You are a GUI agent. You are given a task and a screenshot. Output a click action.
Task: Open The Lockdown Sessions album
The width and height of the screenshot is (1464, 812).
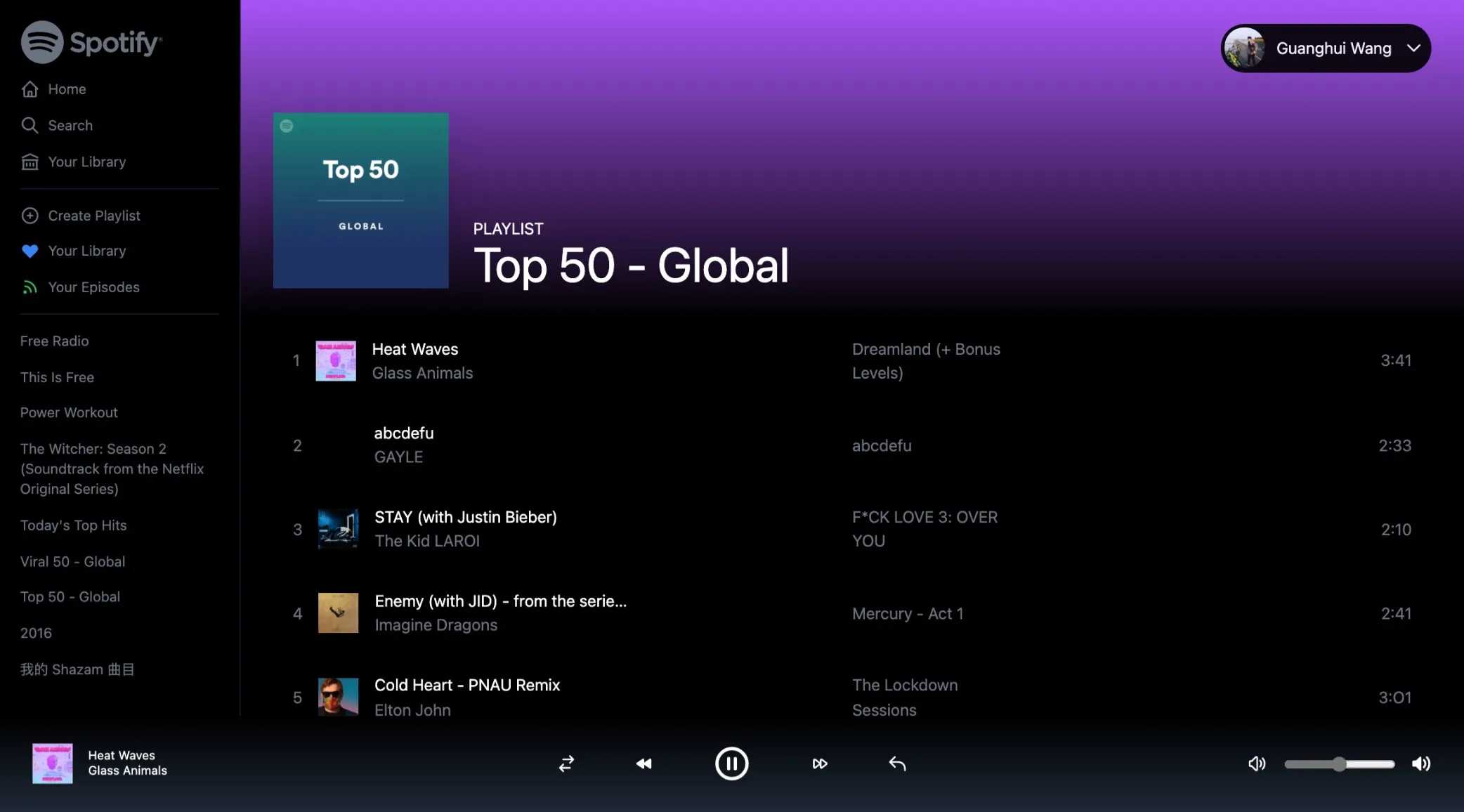[905, 698]
